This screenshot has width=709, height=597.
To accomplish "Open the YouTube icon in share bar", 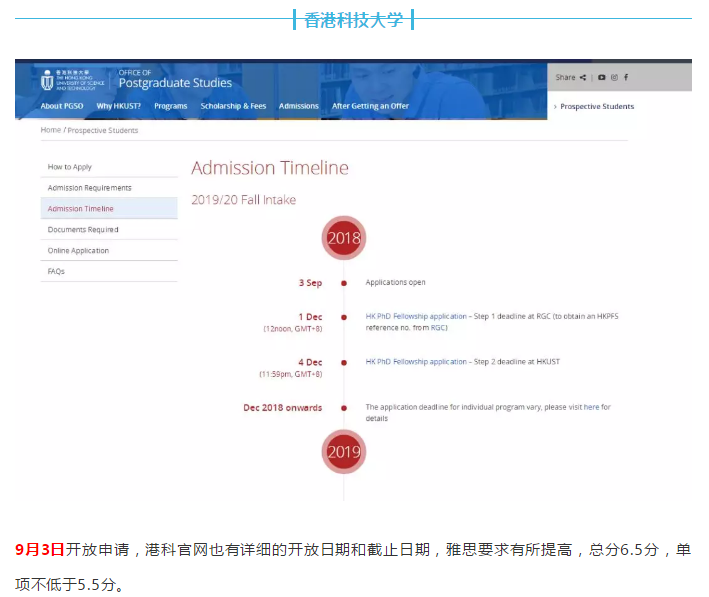I will (x=601, y=77).
